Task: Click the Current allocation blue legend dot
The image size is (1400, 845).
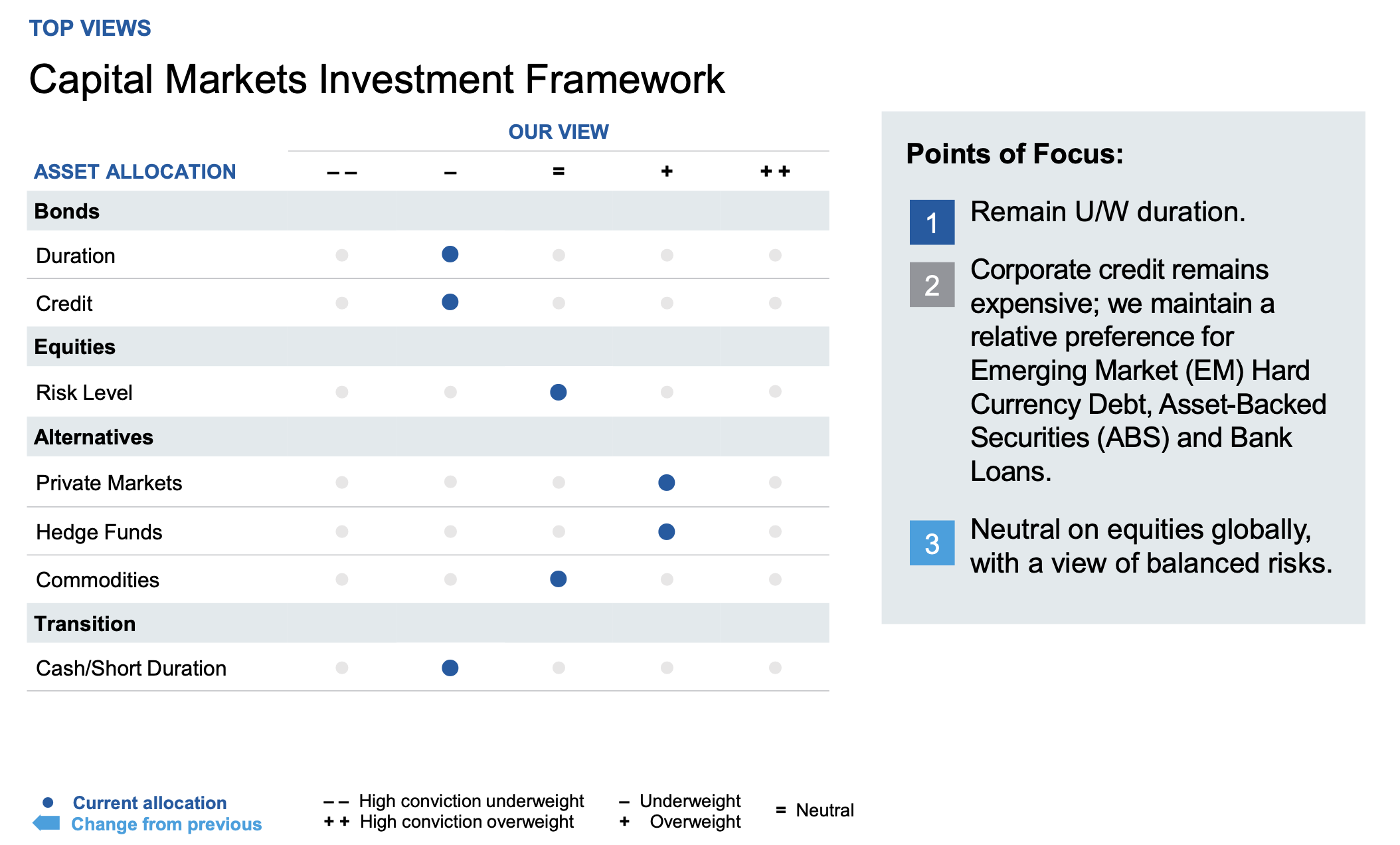Action: [48, 802]
